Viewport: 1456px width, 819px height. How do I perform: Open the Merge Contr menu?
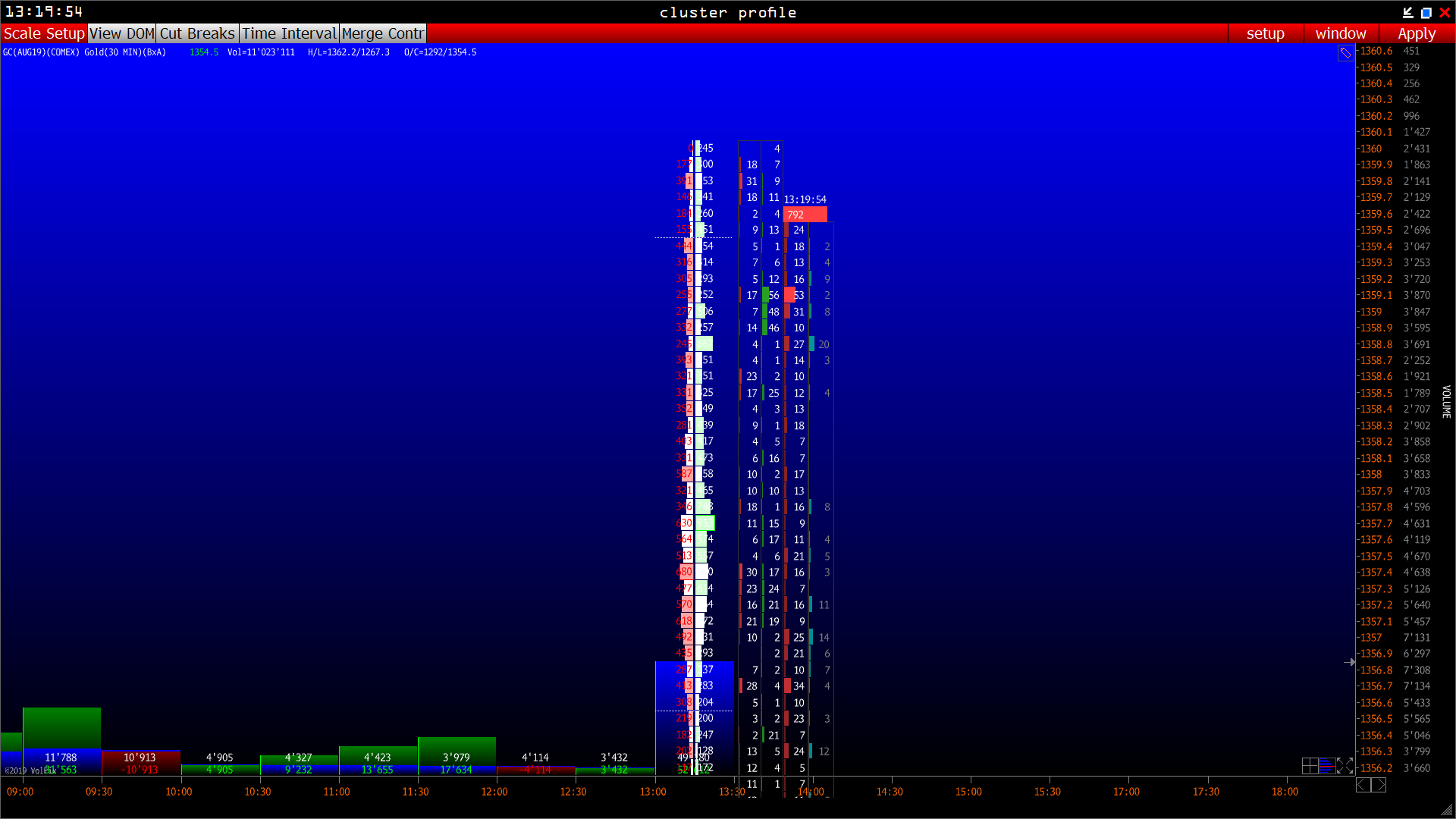[x=382, y=33]
